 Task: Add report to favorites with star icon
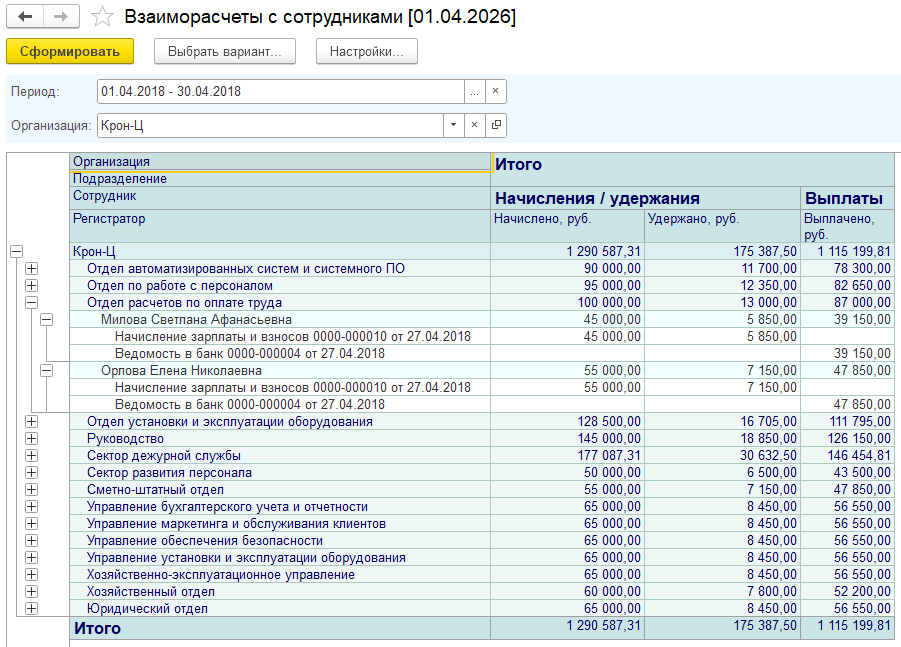pyautogui.click(x=102, y=17)
